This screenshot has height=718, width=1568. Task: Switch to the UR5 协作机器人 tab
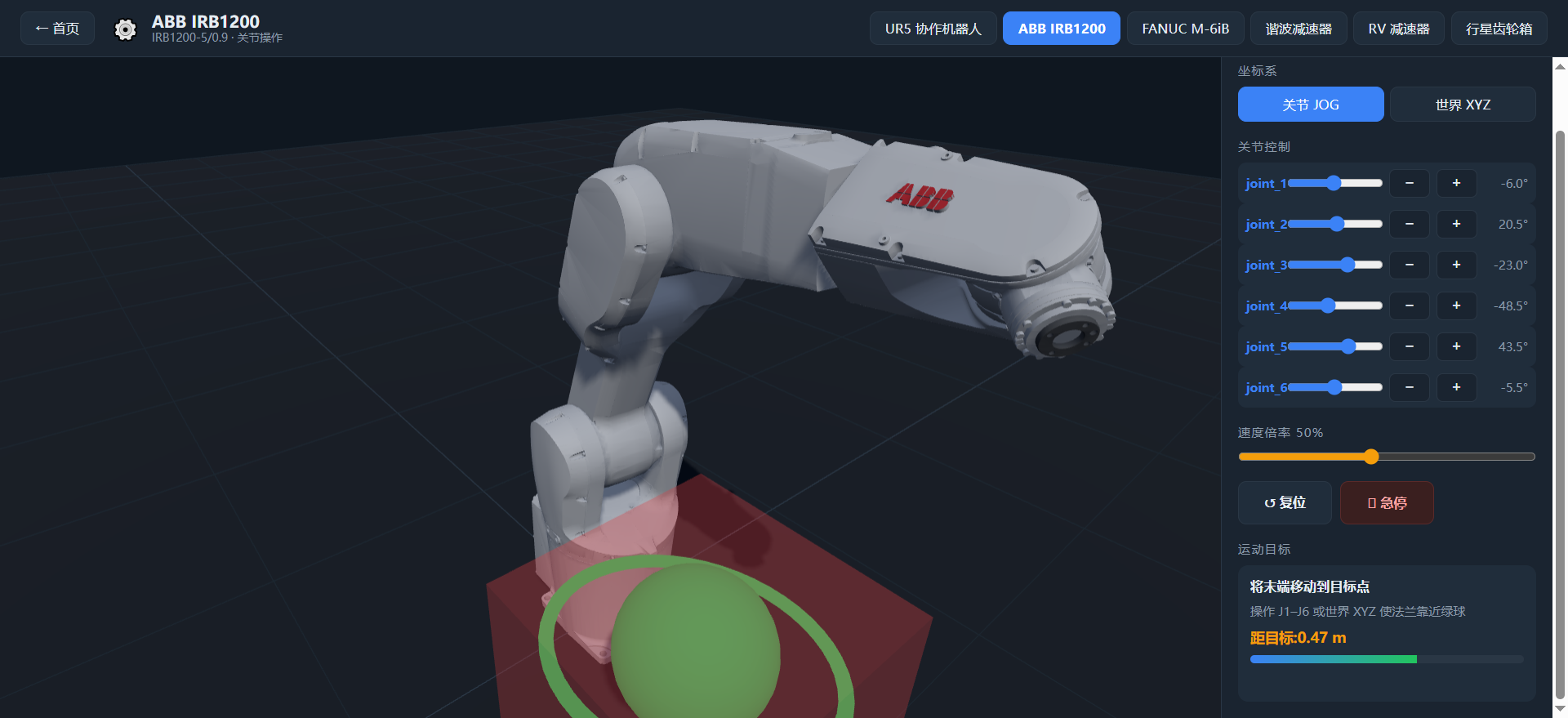[933, 29]
